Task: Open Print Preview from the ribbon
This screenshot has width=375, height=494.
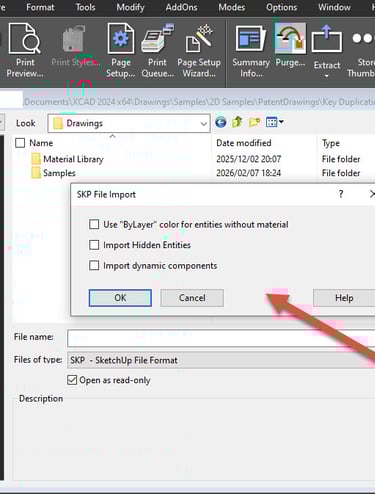Action: pyautogui.click(x=25, y=50)
